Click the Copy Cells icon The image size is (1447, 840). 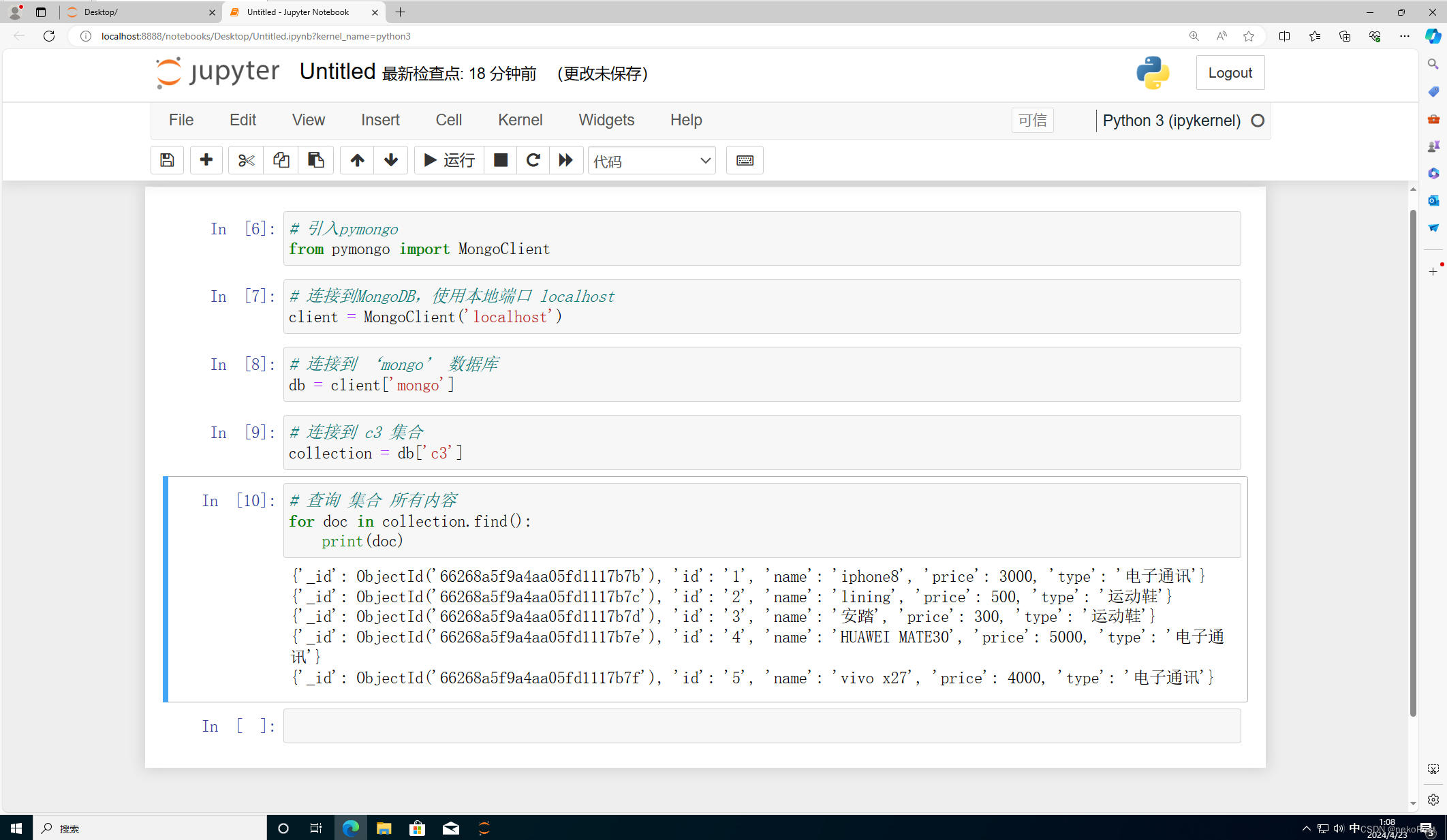pyautogui.click(x=280, y=160)
